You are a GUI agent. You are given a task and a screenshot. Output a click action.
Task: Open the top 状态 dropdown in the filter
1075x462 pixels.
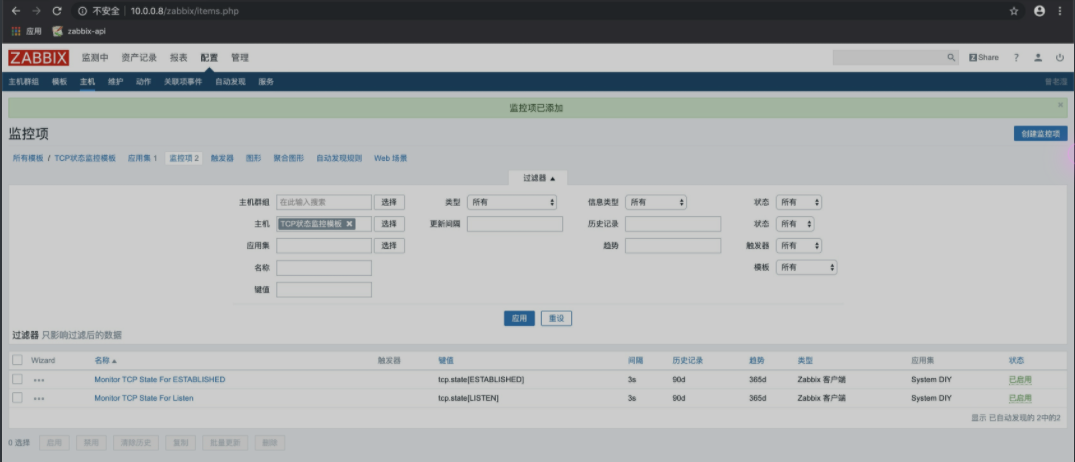(799, 202)
